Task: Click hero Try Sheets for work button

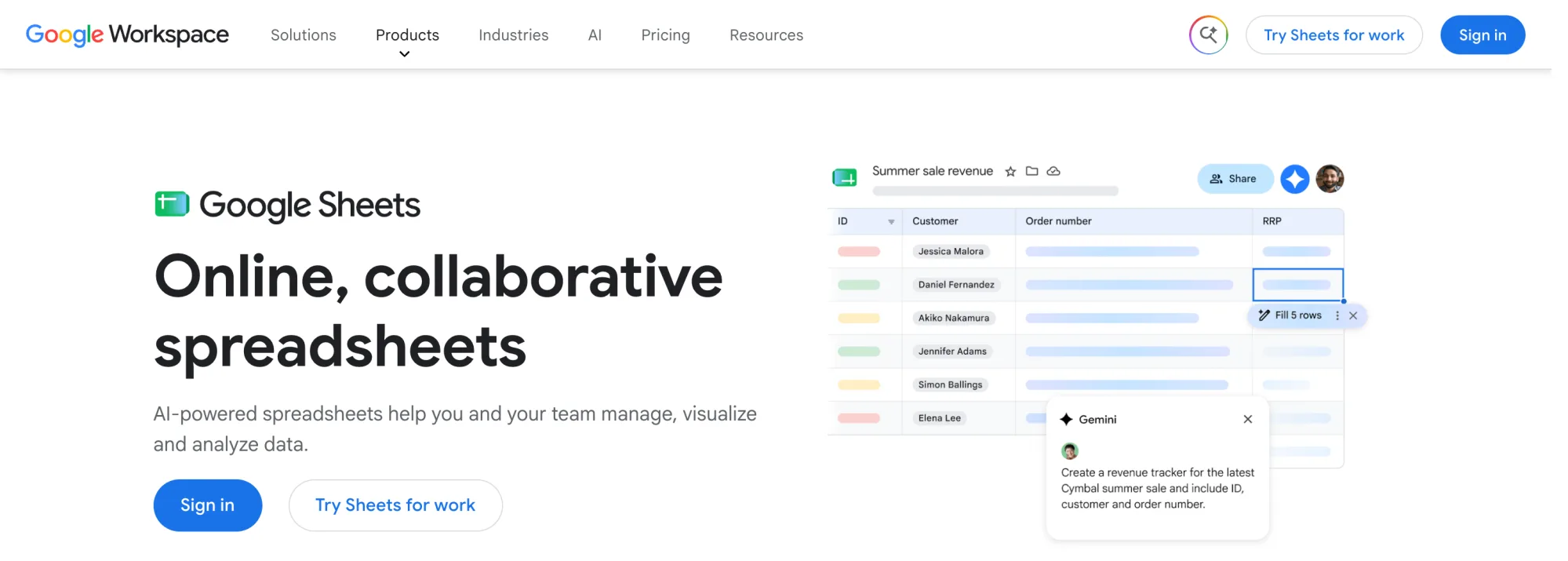Action: tap(395, 505)
